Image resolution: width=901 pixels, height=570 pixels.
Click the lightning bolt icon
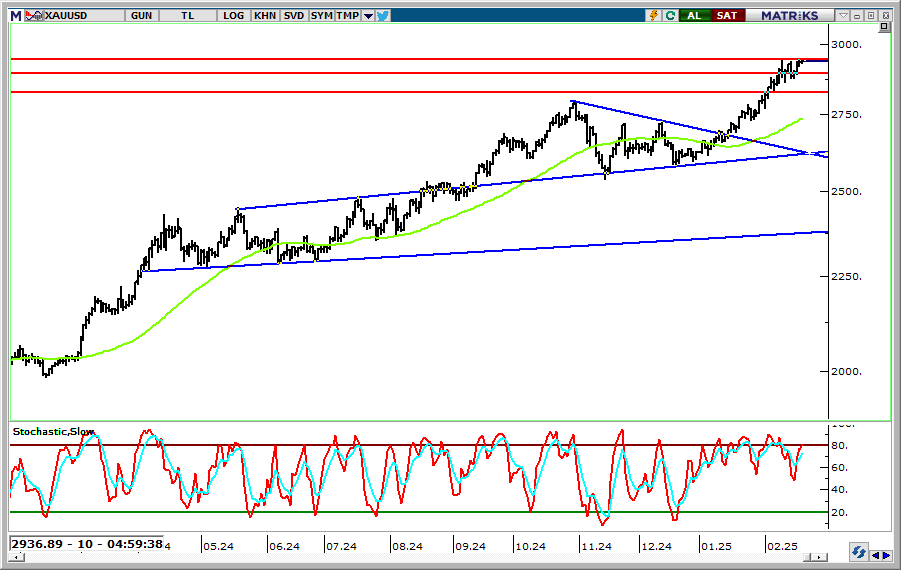[x=654, y=15]
